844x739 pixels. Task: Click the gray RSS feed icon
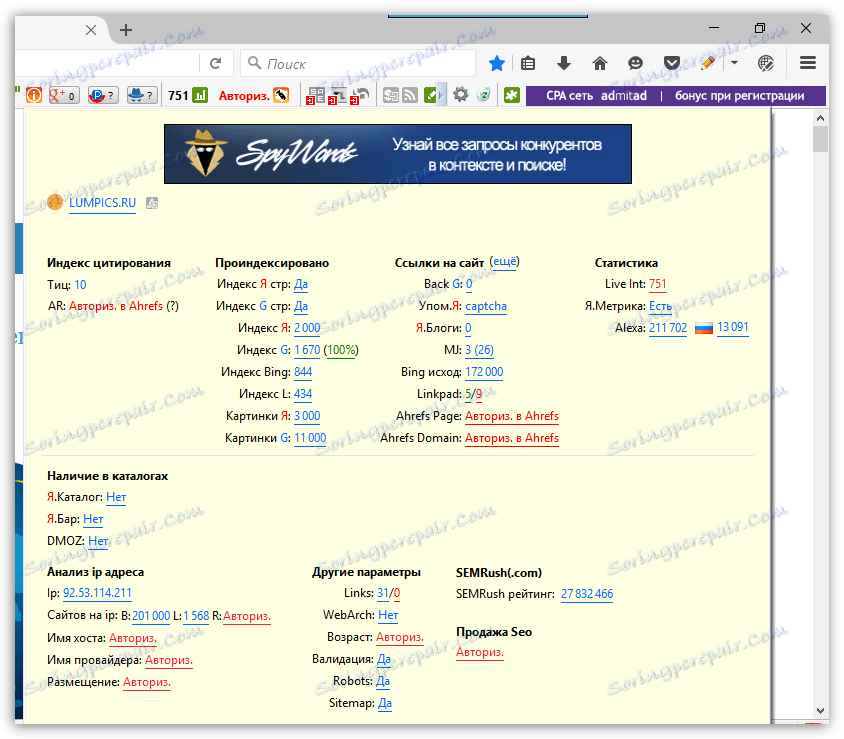410,95
